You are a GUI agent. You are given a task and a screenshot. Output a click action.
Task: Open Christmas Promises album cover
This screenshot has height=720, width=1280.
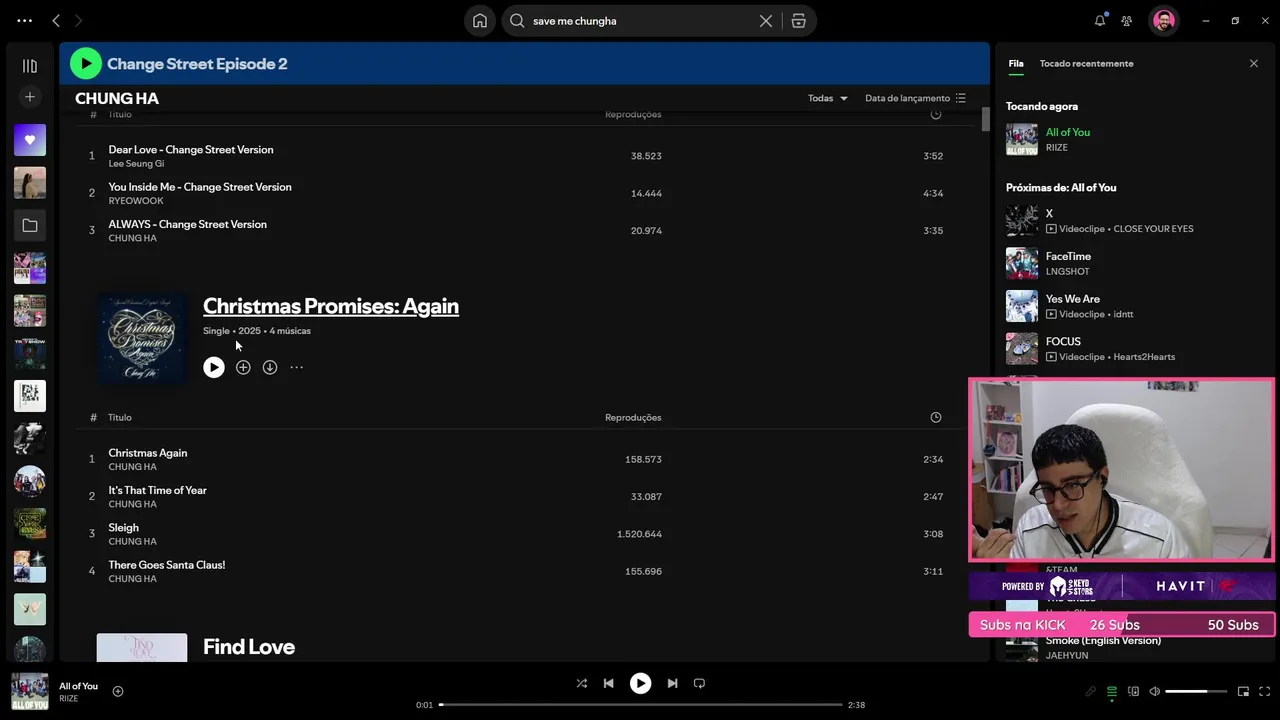coord(142,338)
